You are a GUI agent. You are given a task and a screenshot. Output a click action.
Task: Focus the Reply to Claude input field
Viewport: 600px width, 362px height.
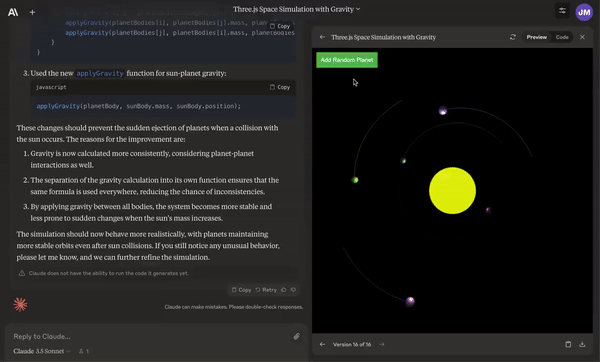(149, 336)
